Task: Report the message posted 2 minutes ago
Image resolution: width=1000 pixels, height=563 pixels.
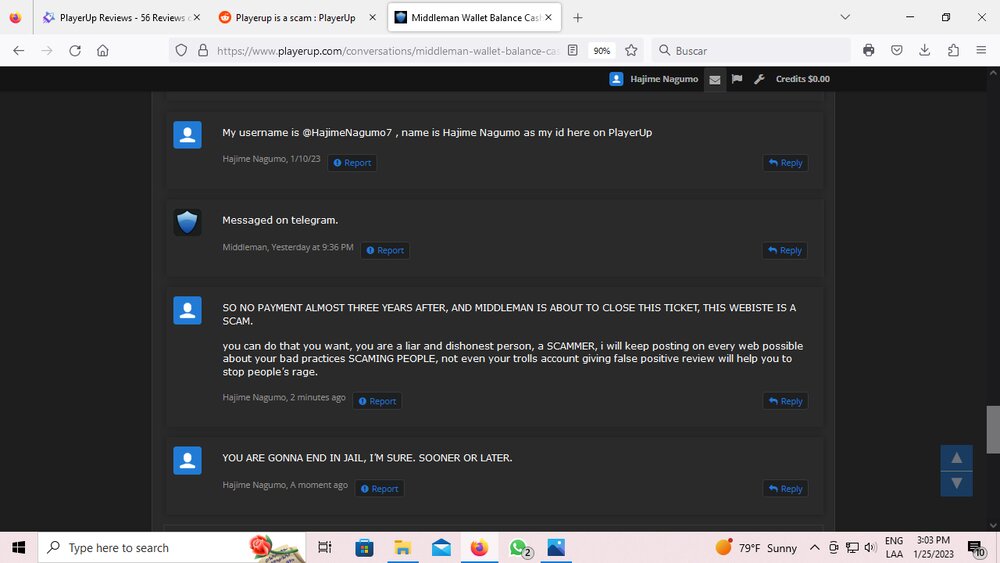Action: pos(377,401)
